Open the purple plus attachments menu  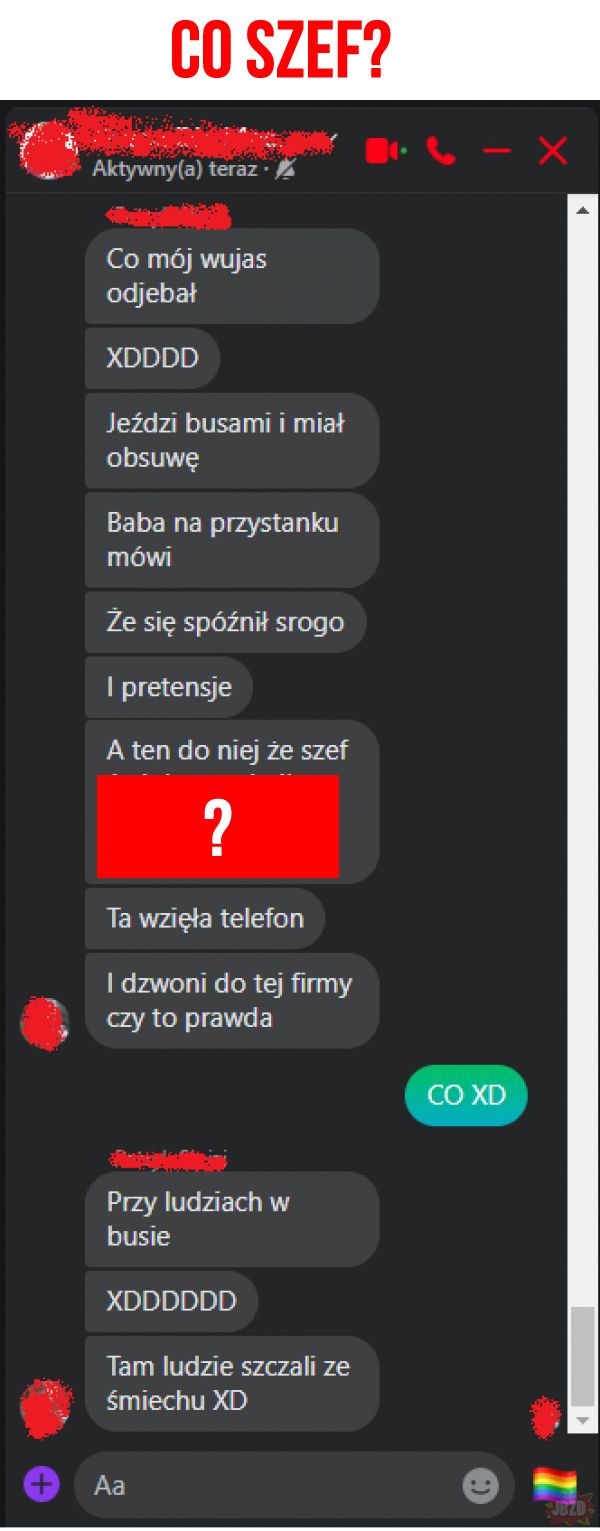tap(42, 1483)
